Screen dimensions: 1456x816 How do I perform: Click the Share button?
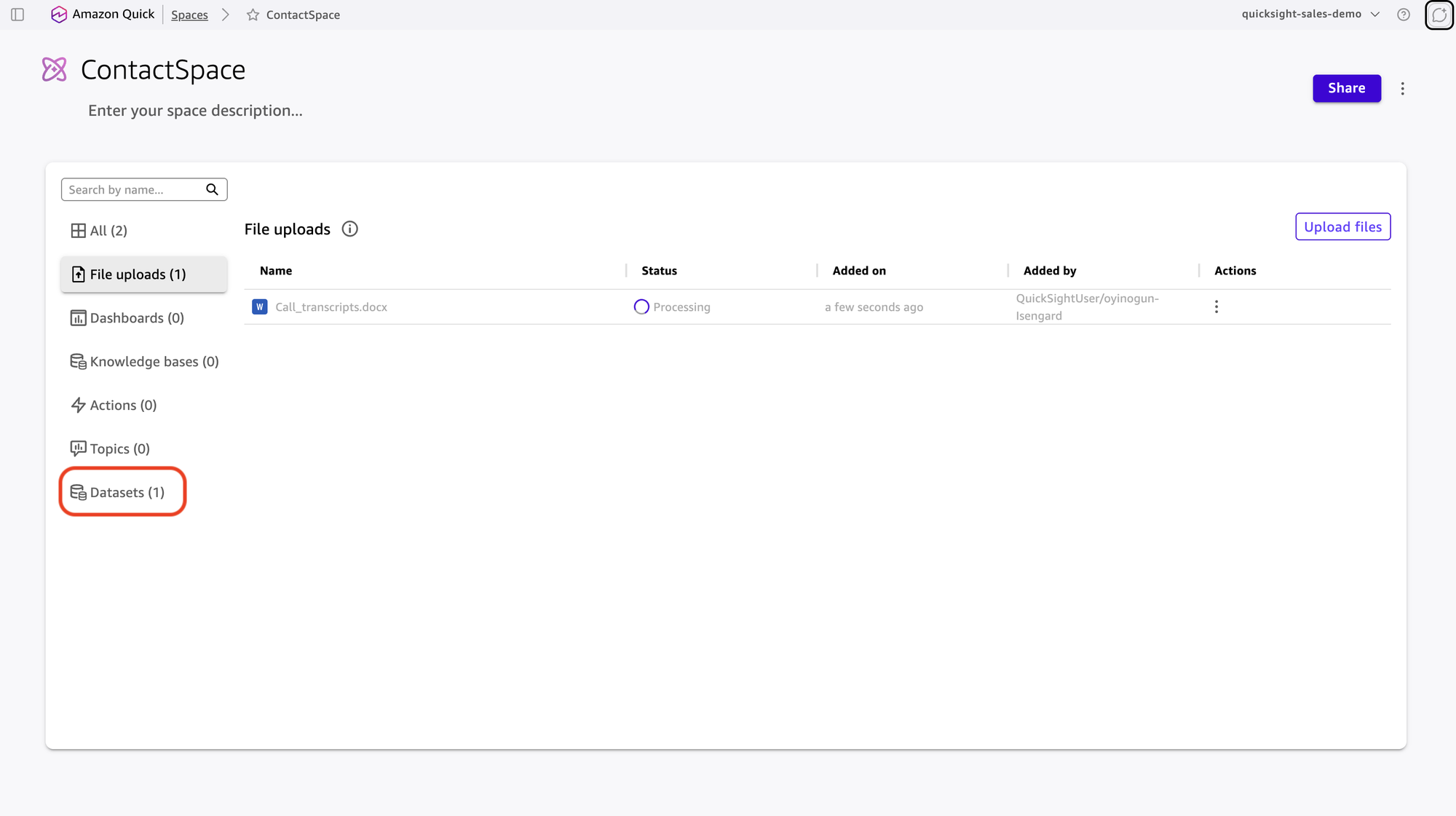pos(1347,88)
